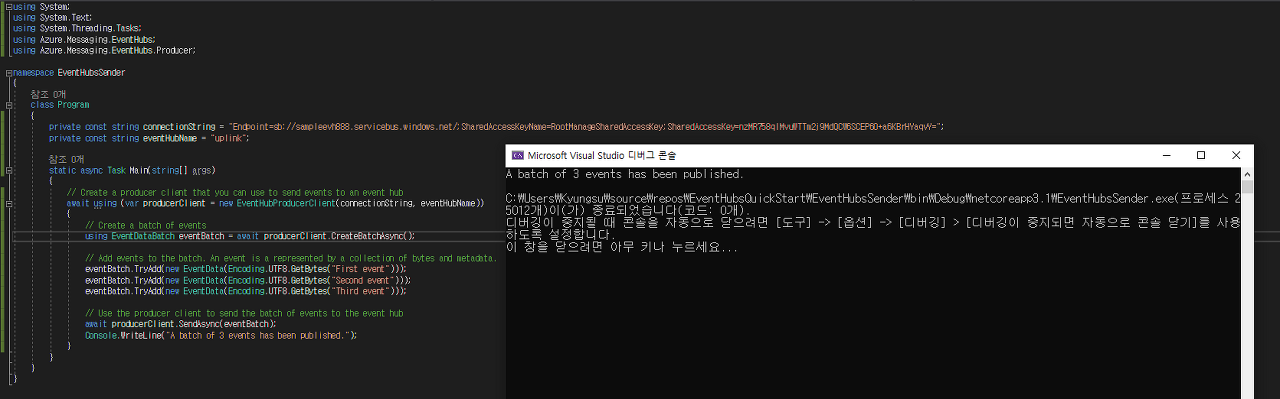Collapse the using directives block
The image size is (1280, 399).
[x=9, y=7]
